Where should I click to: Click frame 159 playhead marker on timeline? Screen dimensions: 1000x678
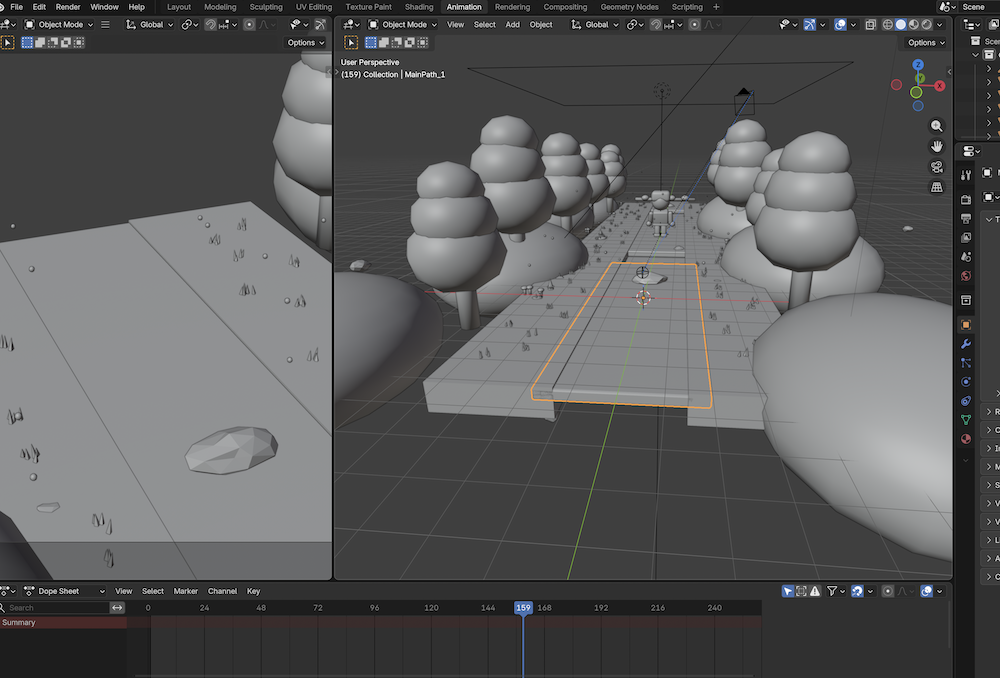[523, 608]
